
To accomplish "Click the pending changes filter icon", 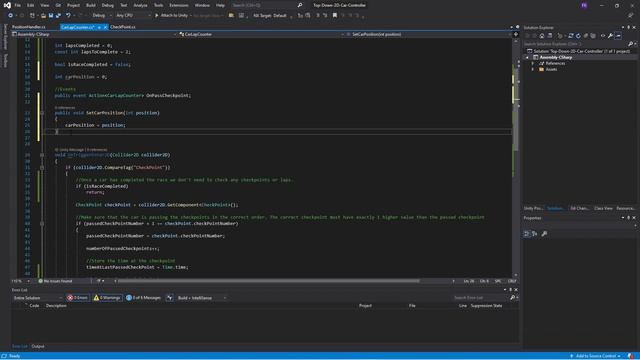I will point(560,36).
